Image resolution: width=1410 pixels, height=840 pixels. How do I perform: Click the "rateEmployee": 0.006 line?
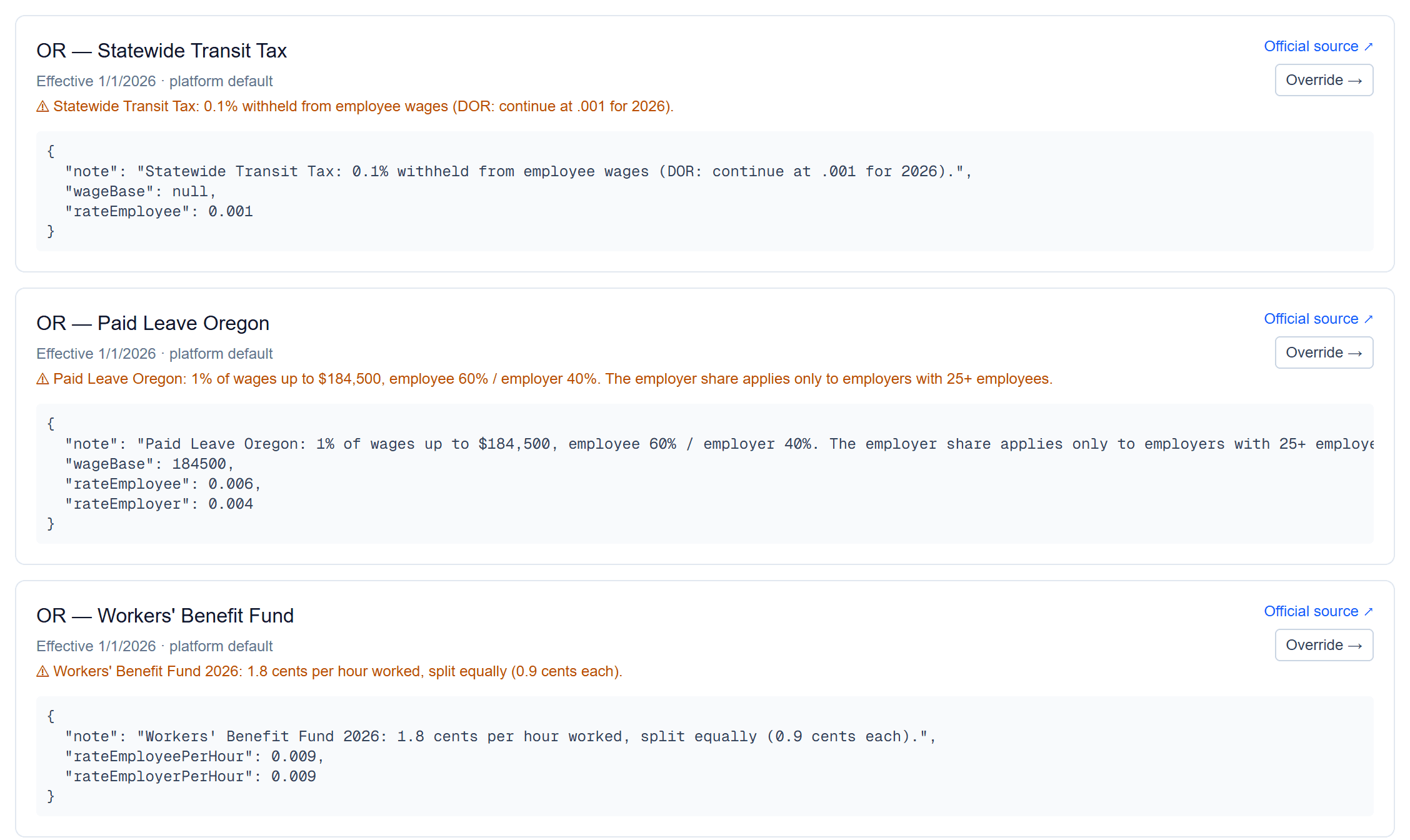(163, 484)
